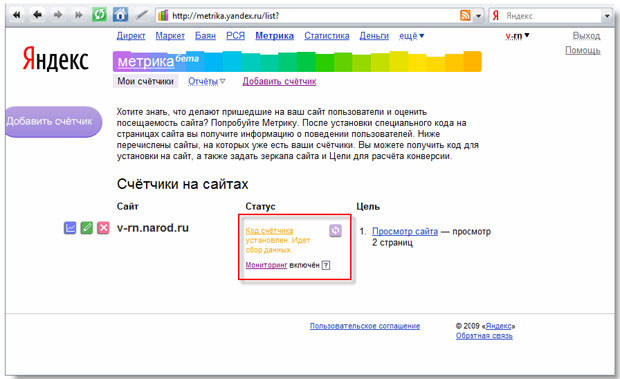Go back with the browser back arrow
This screenshot has height=379, width=620.
click(x=37, y=15)
